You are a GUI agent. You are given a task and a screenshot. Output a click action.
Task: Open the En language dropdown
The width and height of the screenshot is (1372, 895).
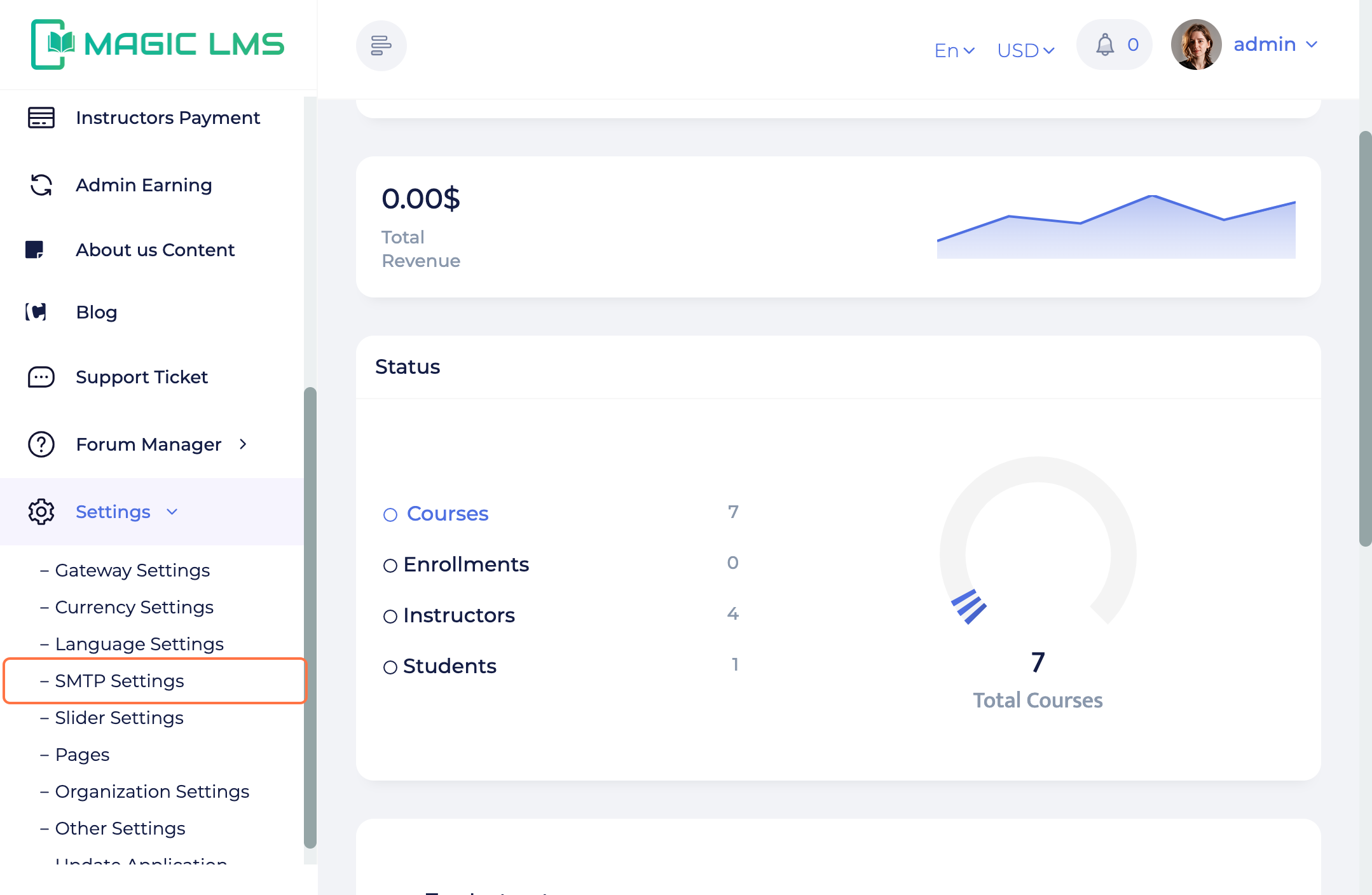pyautogui.click(x=954, y=50)
